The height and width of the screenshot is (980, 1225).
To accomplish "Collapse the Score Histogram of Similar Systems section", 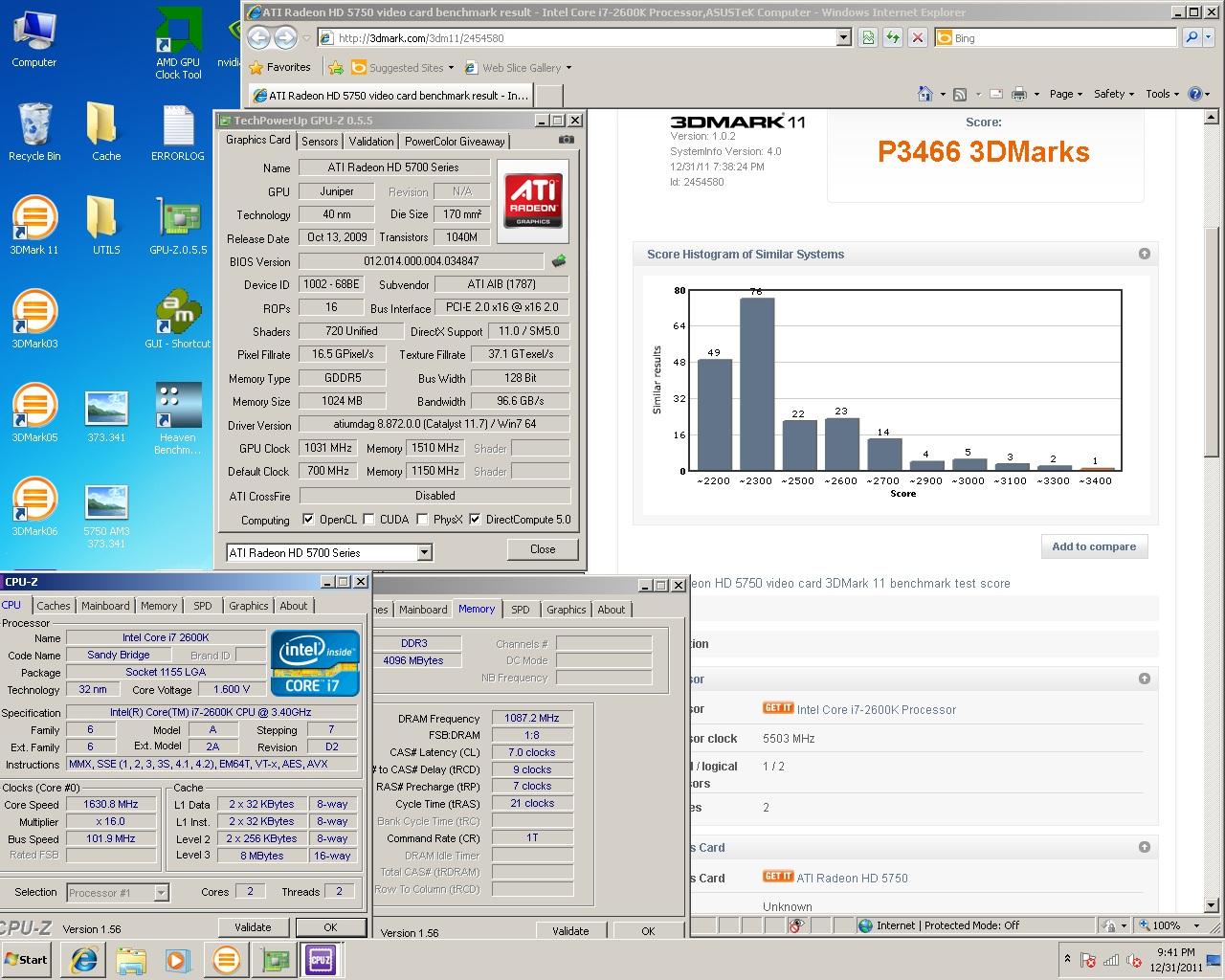I will coord(1145,254).
